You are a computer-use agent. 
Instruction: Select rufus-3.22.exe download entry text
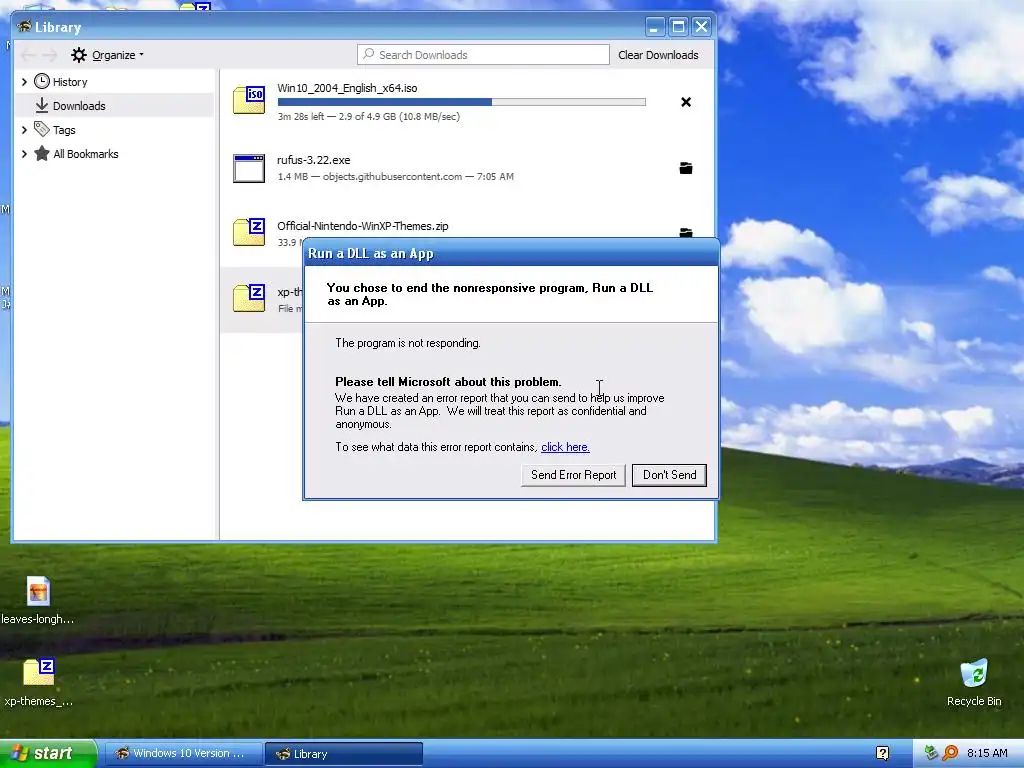313,160
